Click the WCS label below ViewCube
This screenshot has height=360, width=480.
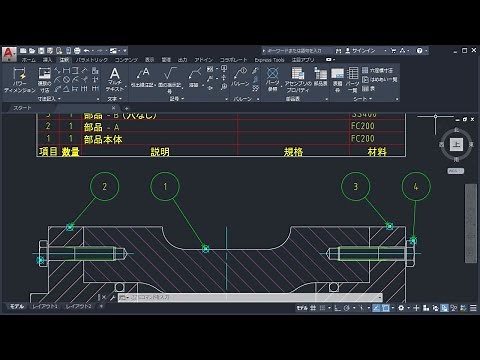455,171
